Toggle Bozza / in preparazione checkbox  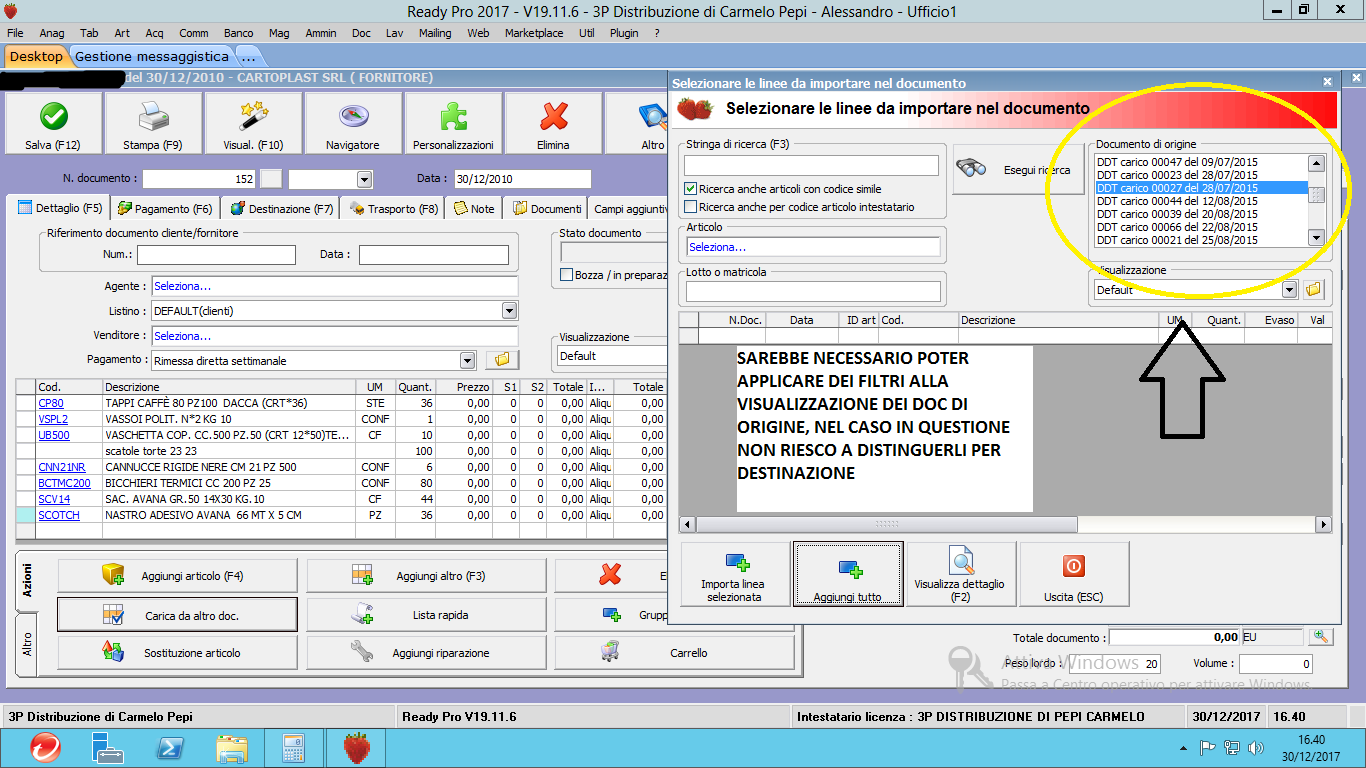pyautogui.click(x=567, y=275)
